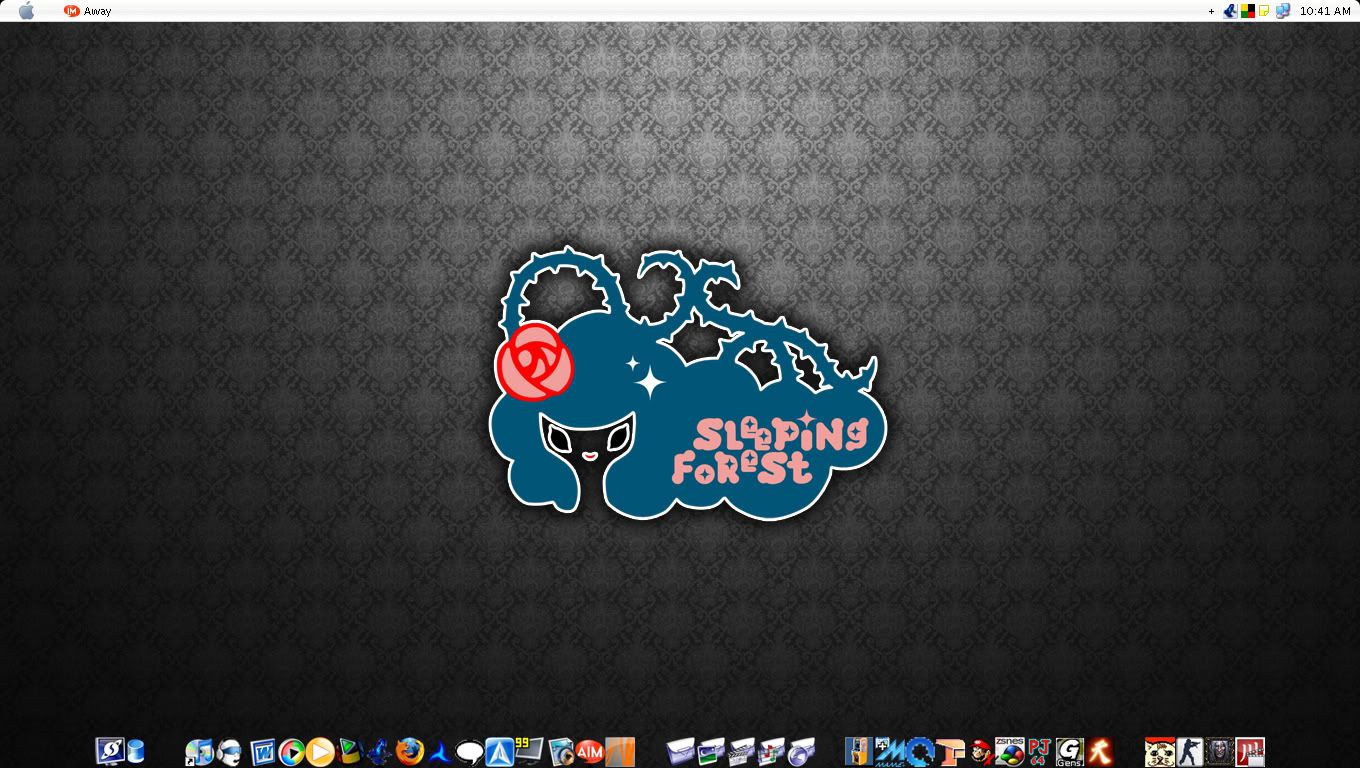Image resolution: width=1360 pixels, height=768 pixels.
Task: Launch the glowing orange running-figure icon
Action: [x=1100, y=751]
